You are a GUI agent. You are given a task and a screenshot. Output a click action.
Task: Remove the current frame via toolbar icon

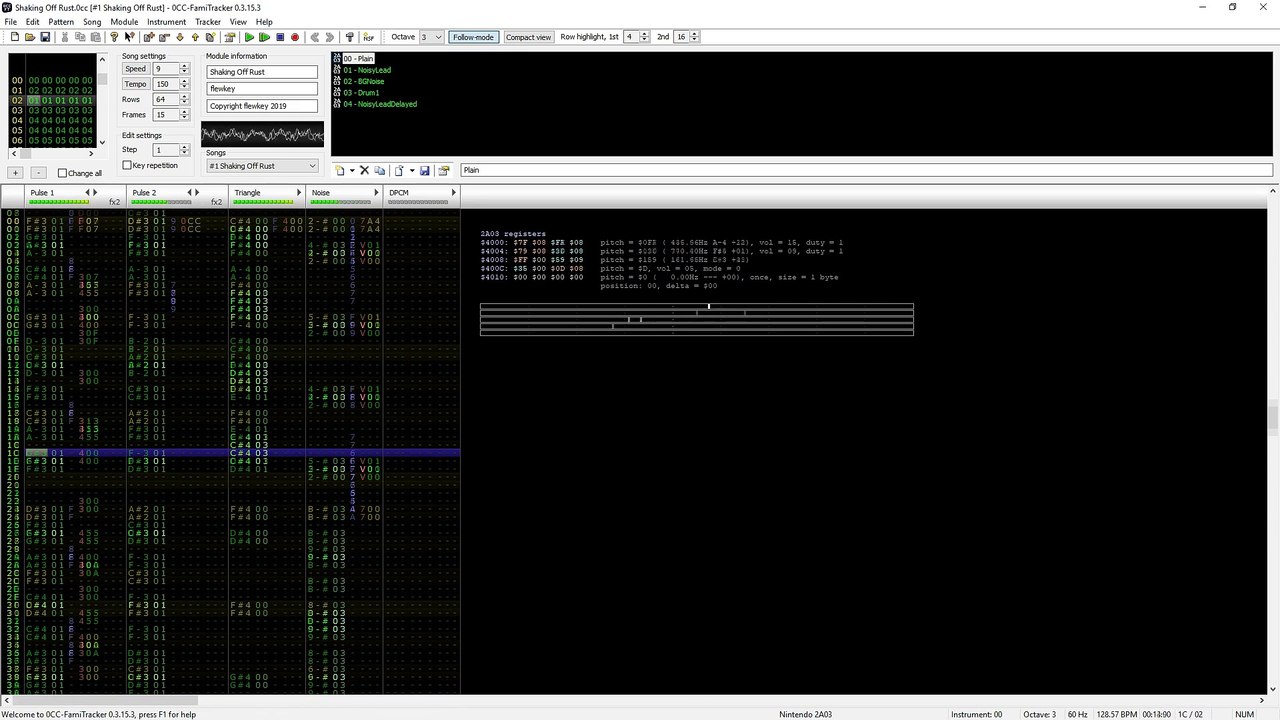[163, 37]
